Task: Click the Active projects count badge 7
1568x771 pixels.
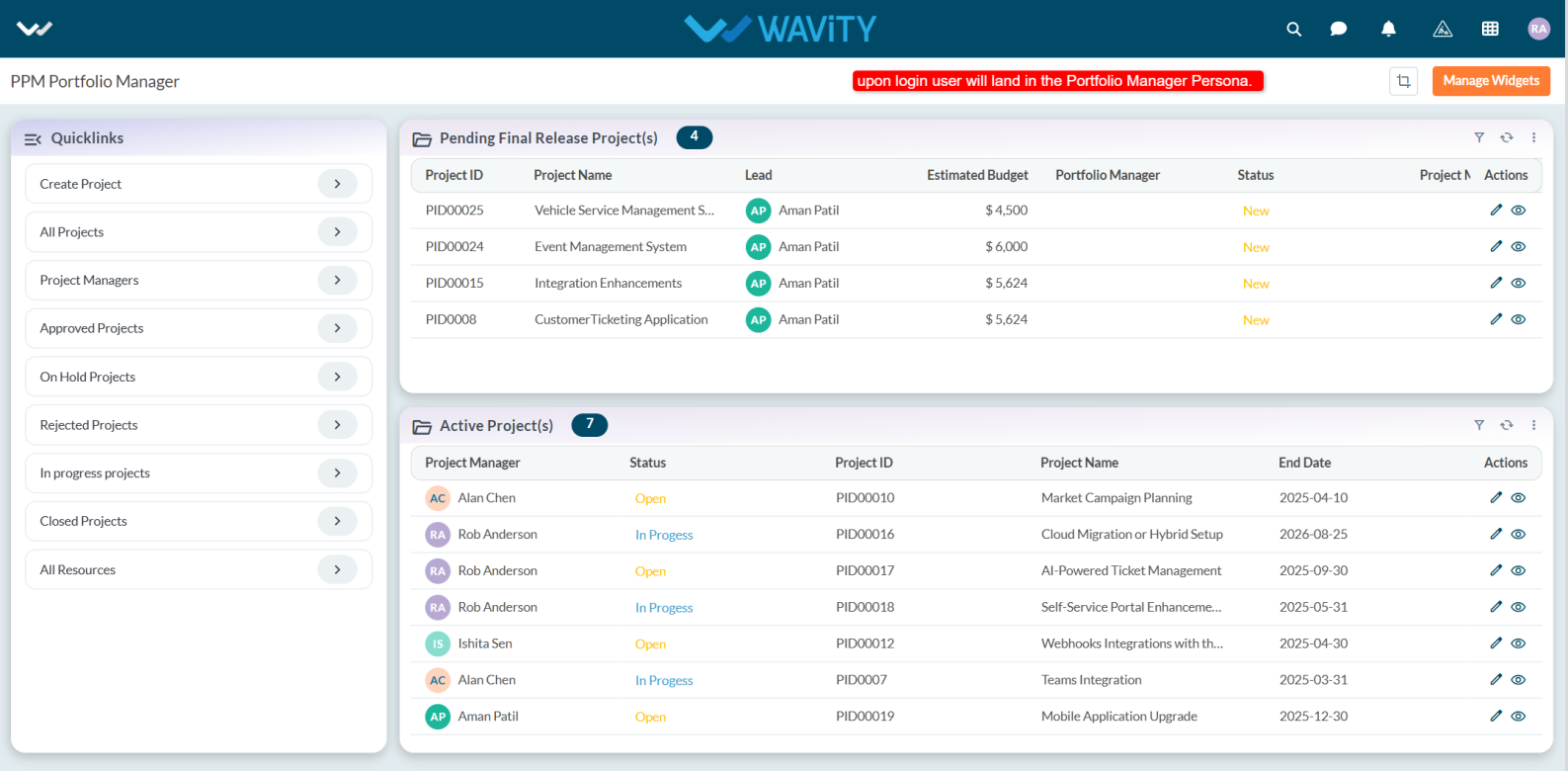Action: pos(590,425)
